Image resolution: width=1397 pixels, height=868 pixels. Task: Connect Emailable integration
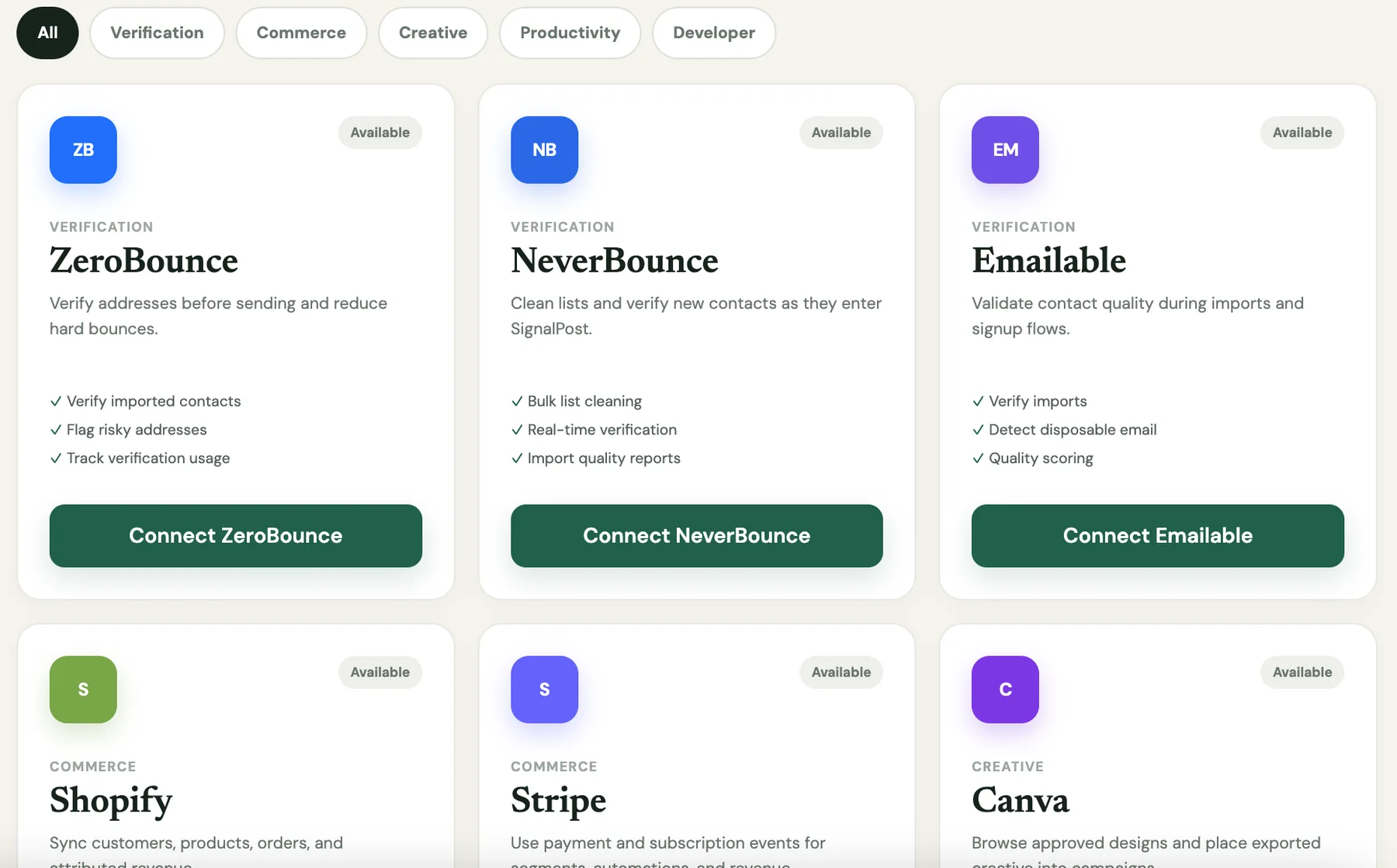point(1158,536)
